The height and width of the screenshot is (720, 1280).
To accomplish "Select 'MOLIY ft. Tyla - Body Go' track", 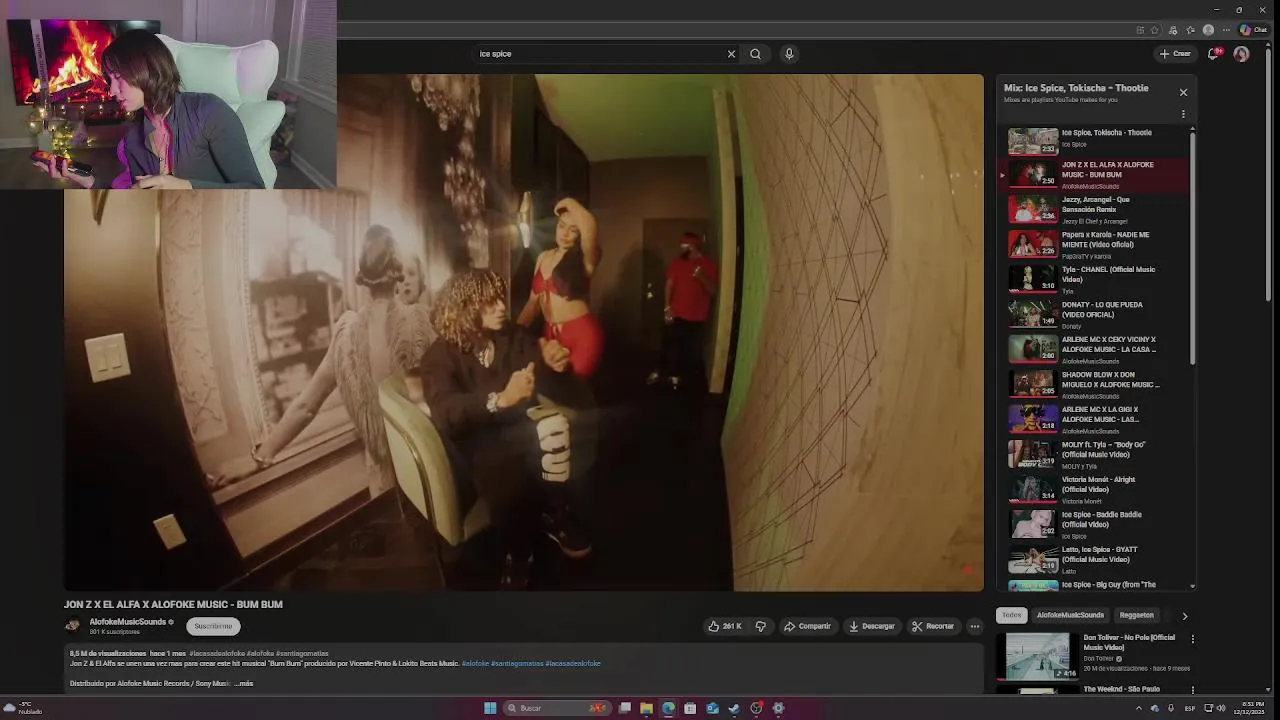I will pyautogui.click(x=1095, y=454).
